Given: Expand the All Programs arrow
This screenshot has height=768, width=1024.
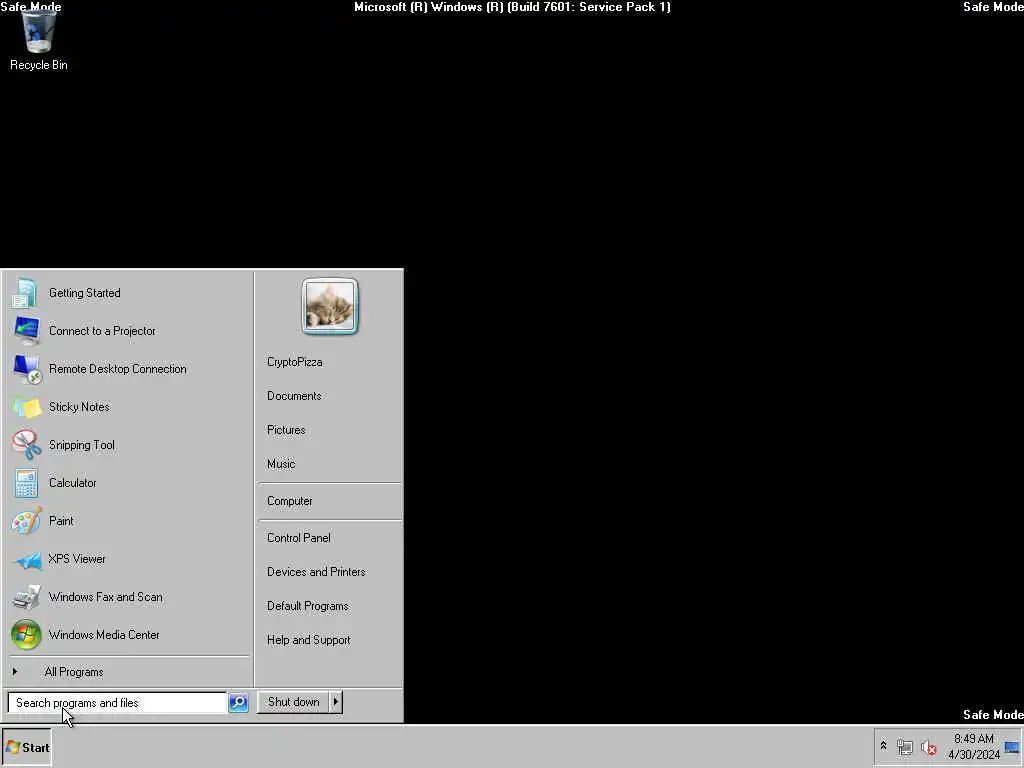Looking at the screenshot, I should coord(15,671).
